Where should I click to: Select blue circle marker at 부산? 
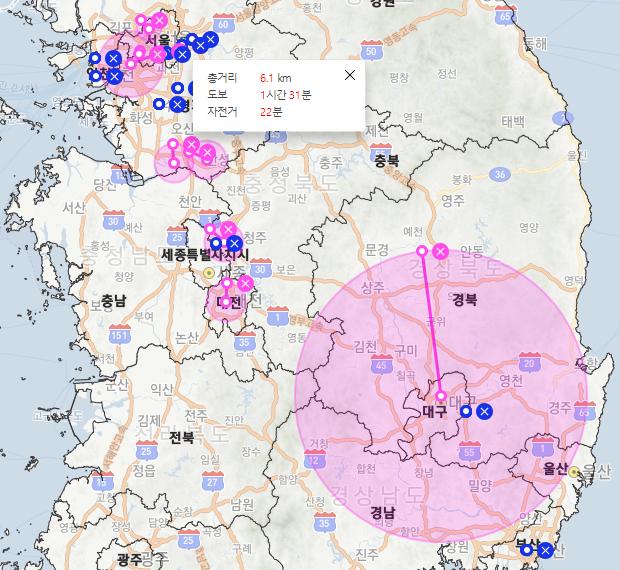click(x=526, y=550)
